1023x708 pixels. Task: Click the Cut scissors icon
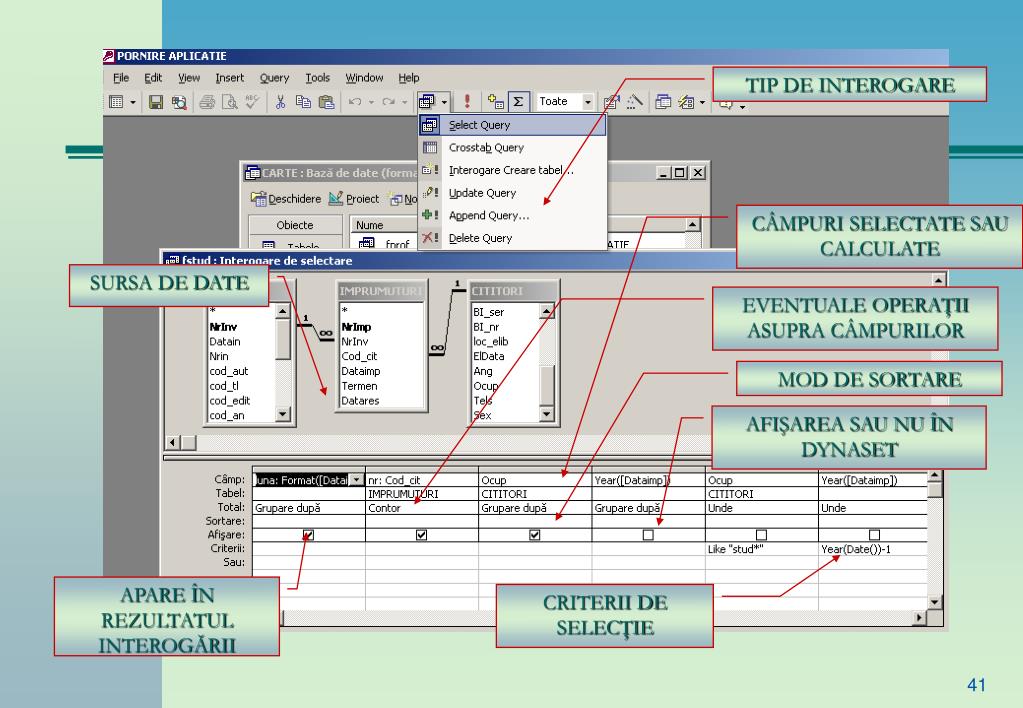coord(281,102)
